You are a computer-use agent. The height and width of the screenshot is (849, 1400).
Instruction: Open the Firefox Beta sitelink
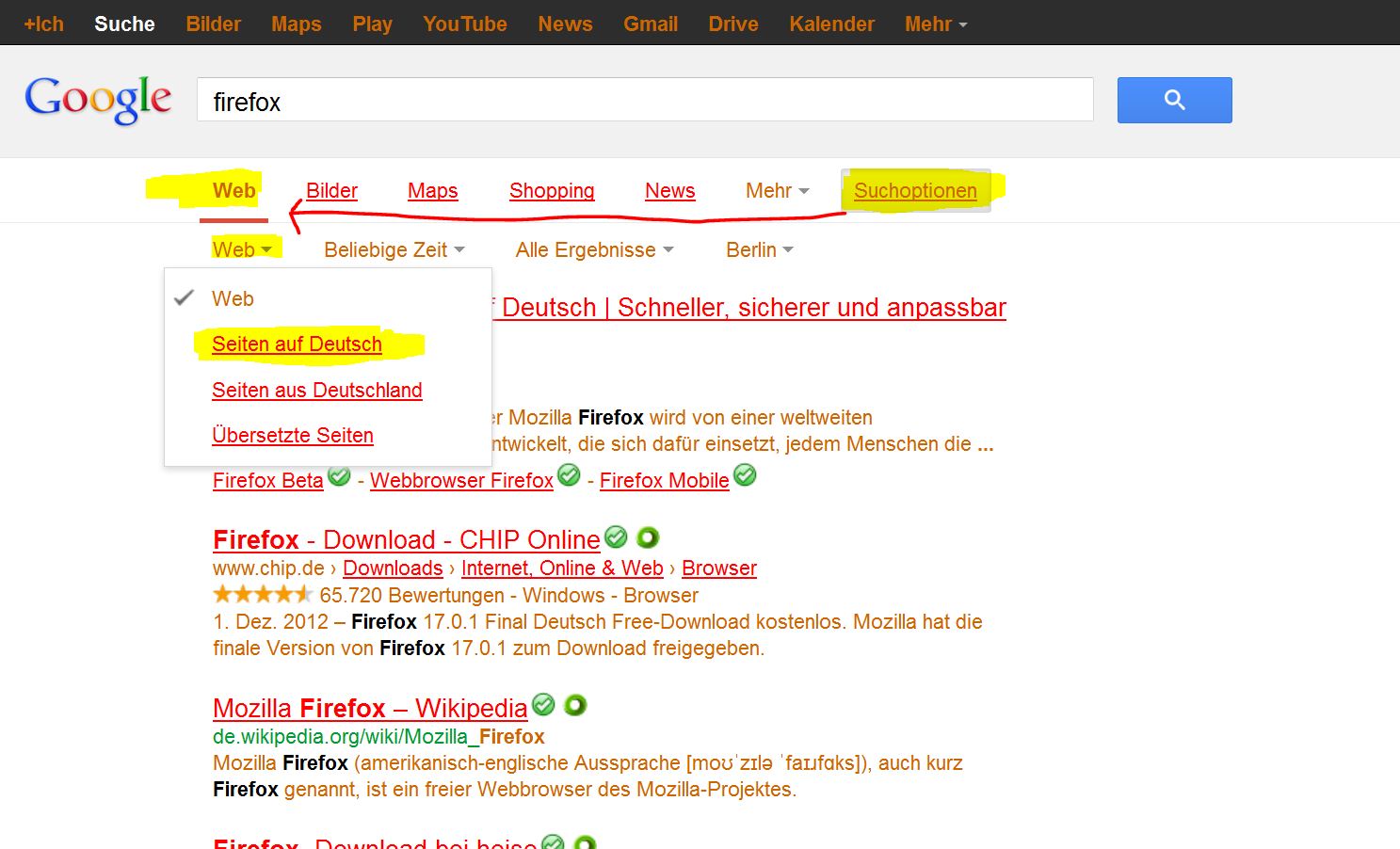[x=268, y=481]
